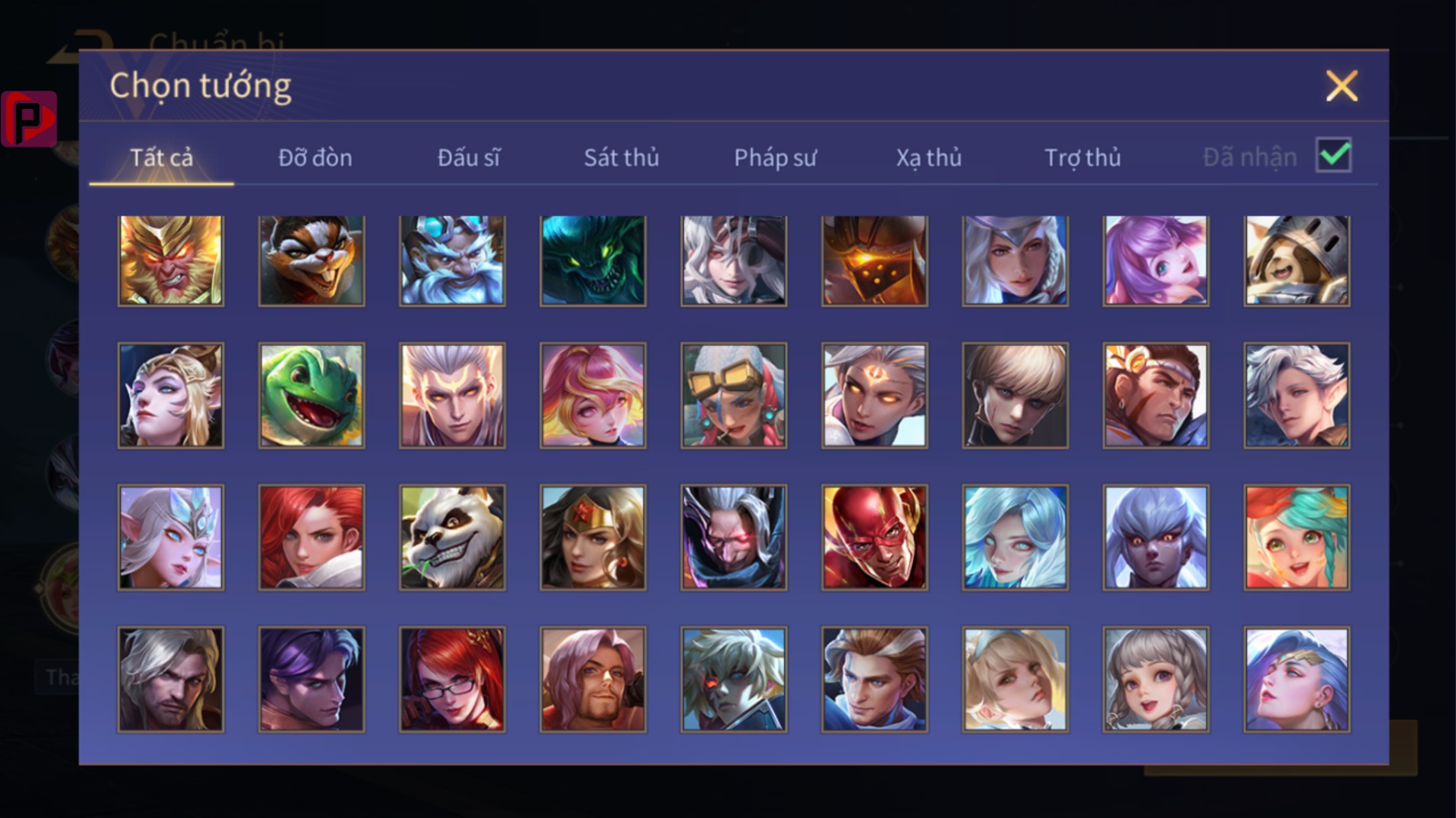Show the Pháp sư hero list

click(x=775, y=157)
